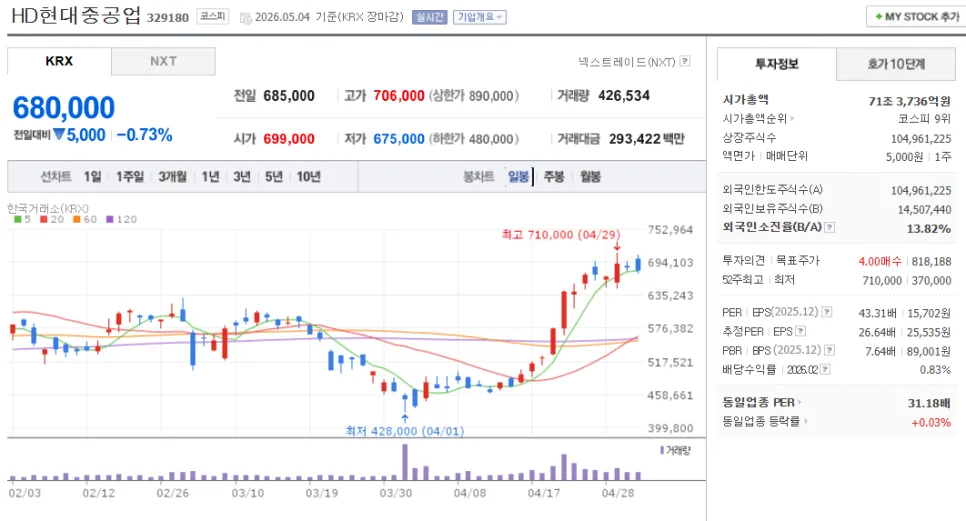This screenshot has height=521, width=966.
Task: Click the 목표주가 label
Action: pos(798,260)
